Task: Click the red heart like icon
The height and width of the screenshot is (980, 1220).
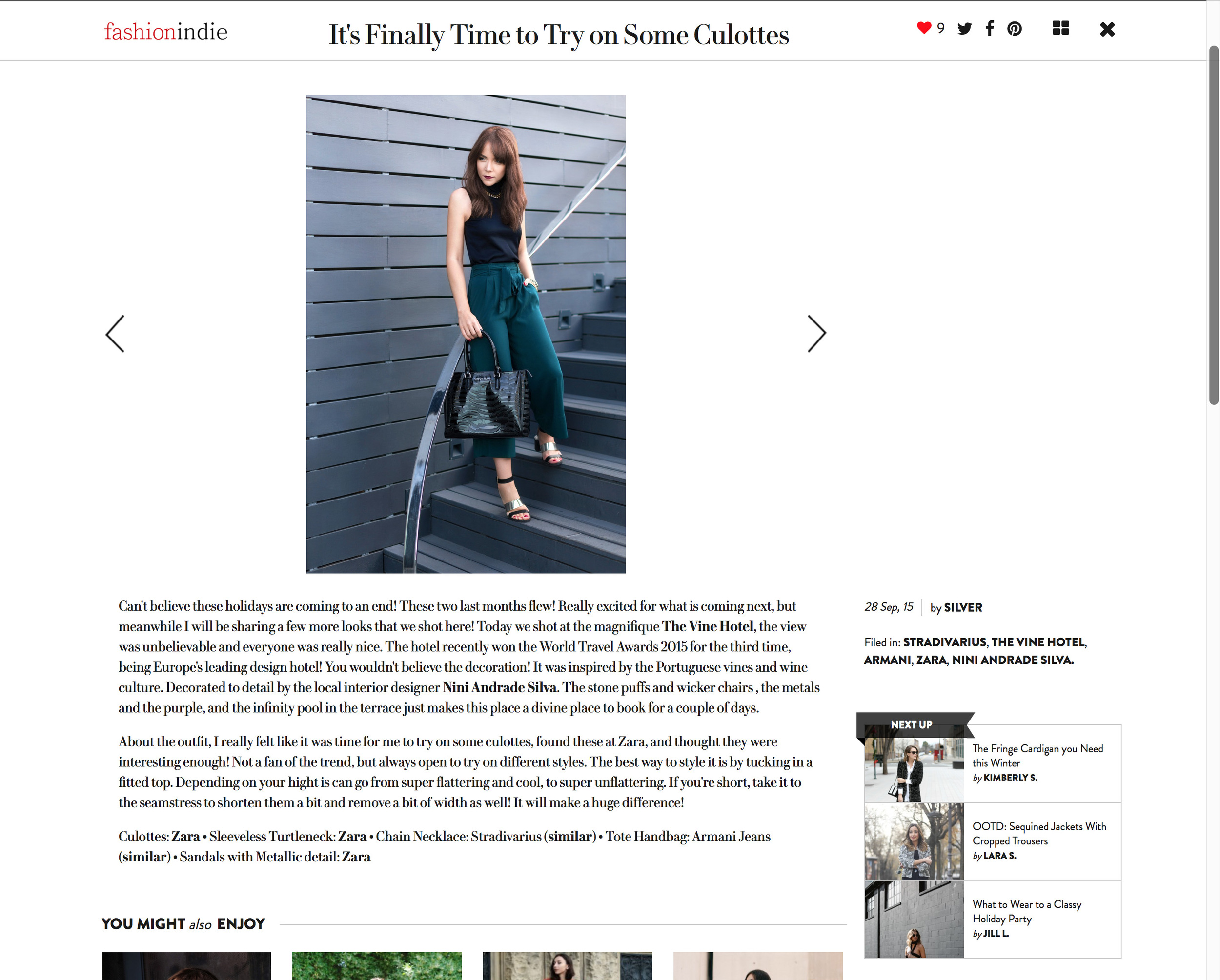Action: (x=923, y=28)
